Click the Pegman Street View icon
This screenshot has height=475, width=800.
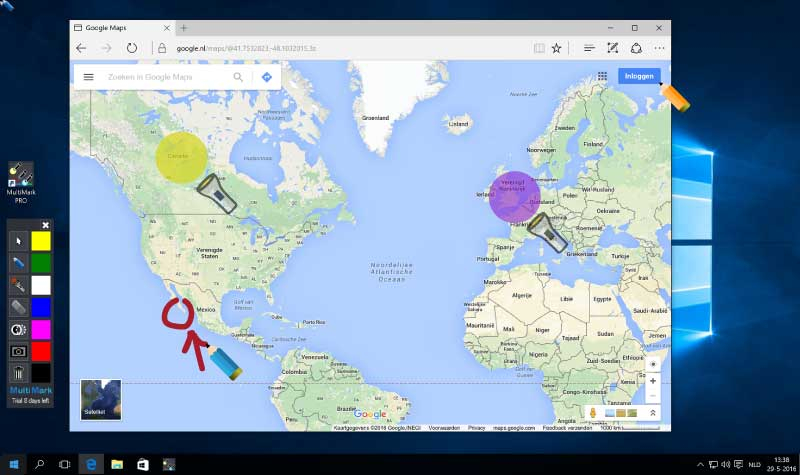pos(593,412)
